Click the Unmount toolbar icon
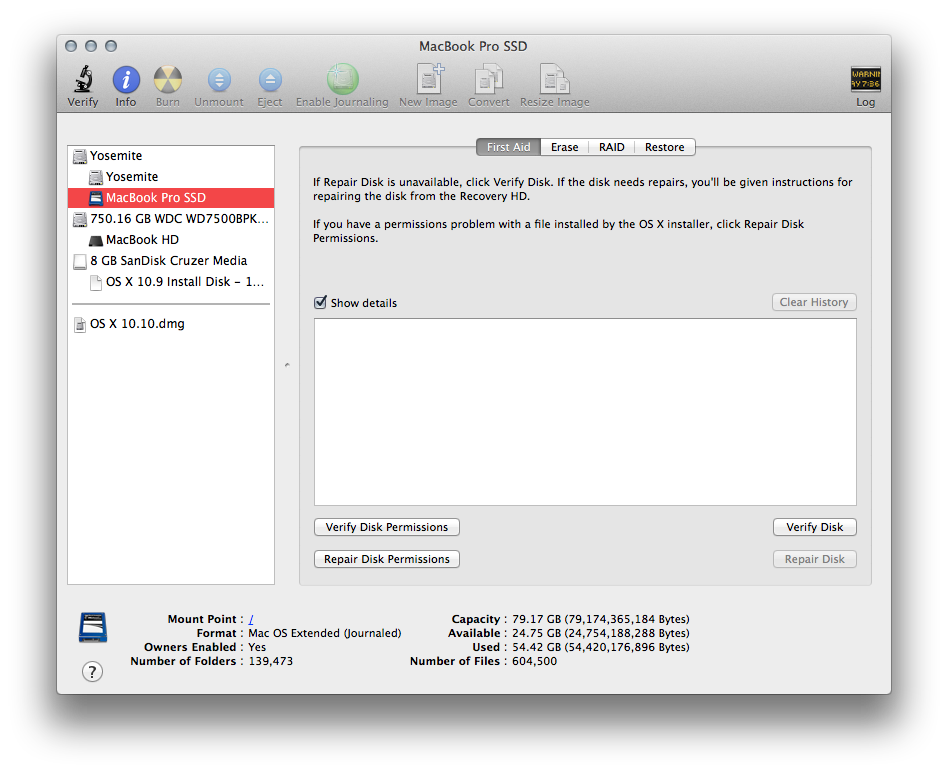948x773 pixels. point(219,80)
